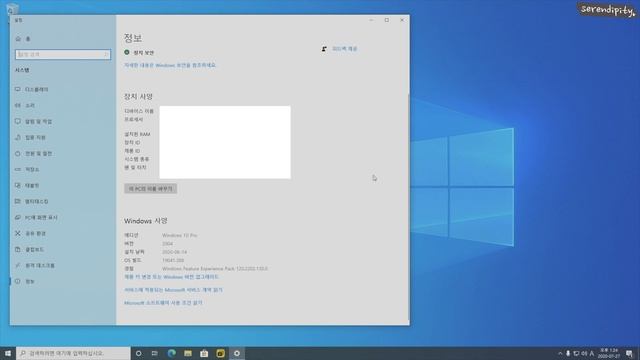Viewport: 640px width, 360px height.
Task: Open change product key or upgrade link
Action: click(x=171, y=277)
